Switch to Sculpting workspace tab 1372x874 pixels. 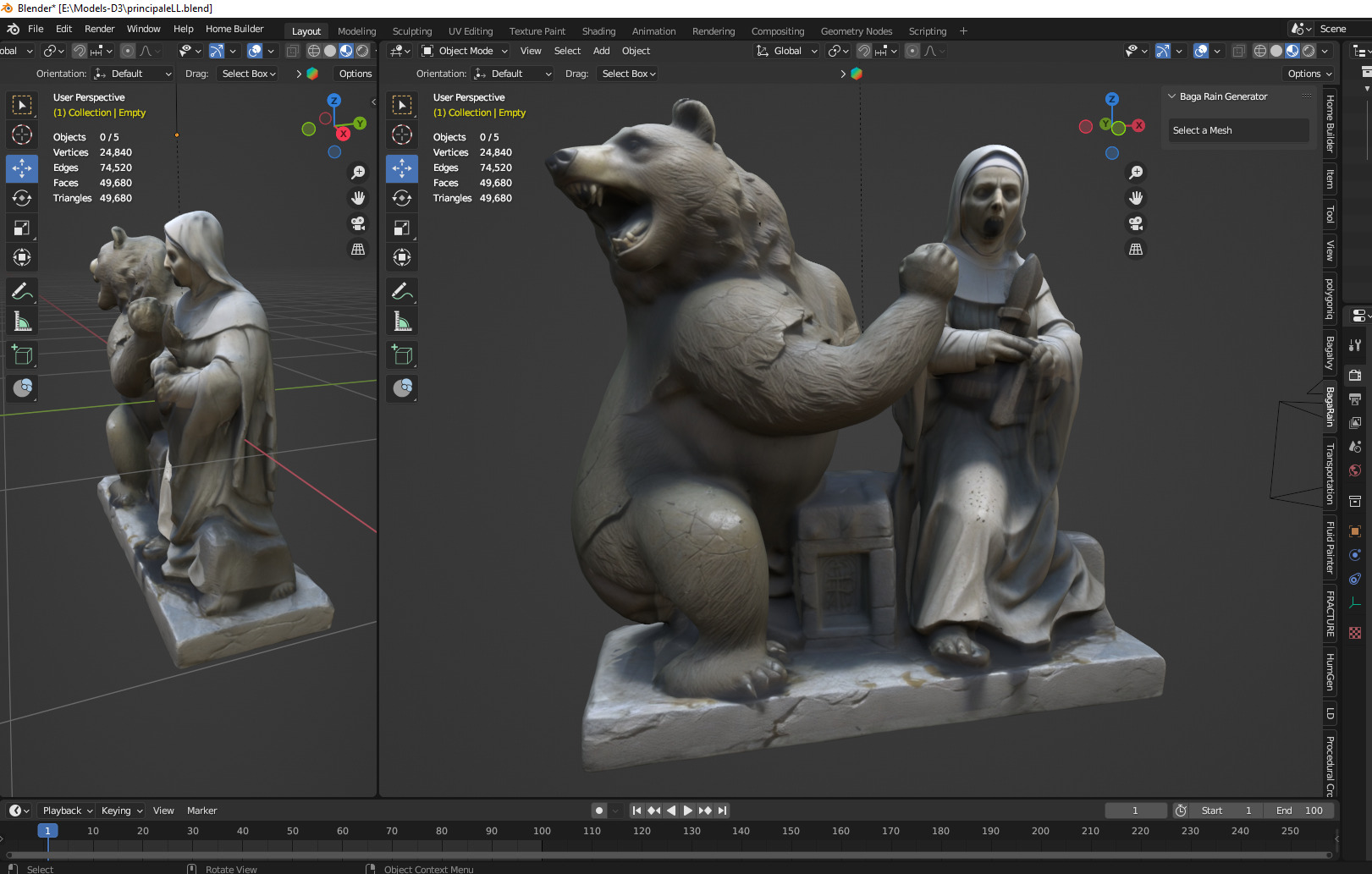412,31
